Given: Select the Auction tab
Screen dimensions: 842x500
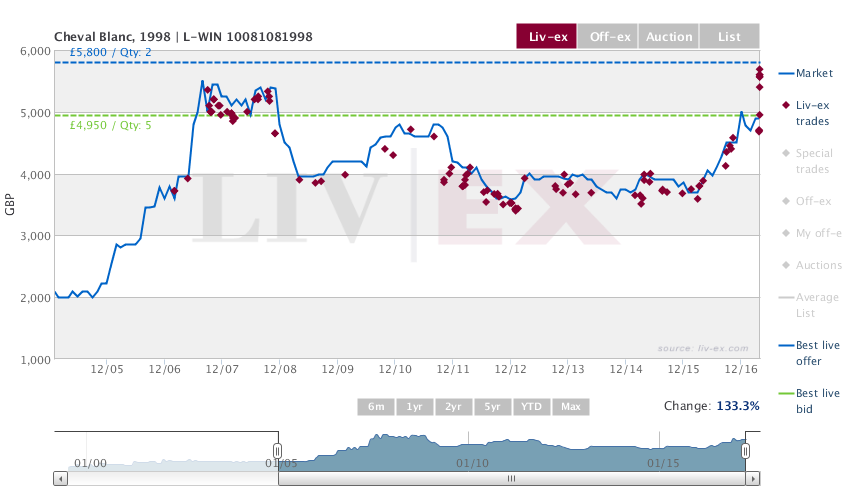Looking at the screenshot, I should [669, 37].
